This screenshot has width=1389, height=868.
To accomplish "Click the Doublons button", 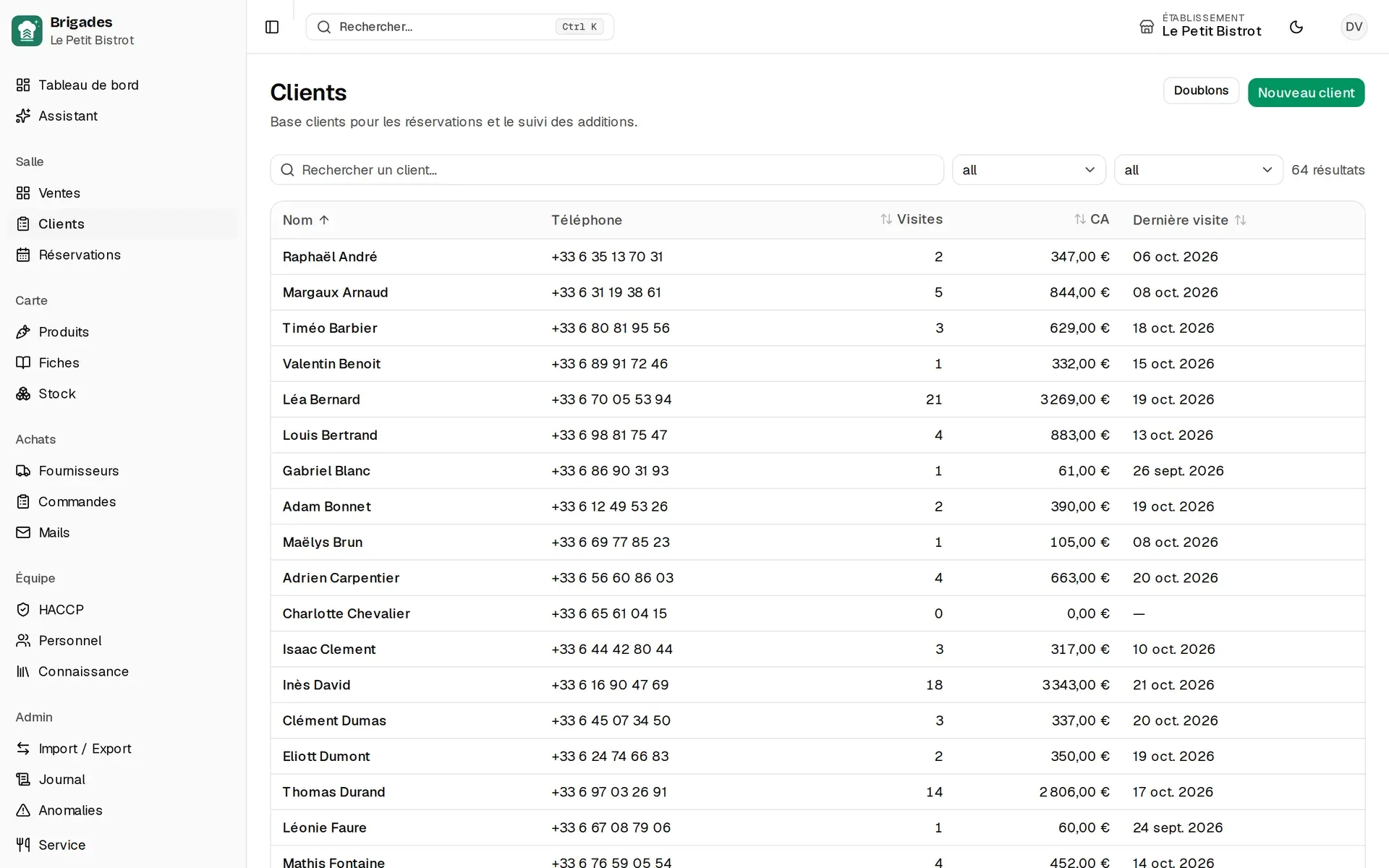I will (x=1201, y=90).
